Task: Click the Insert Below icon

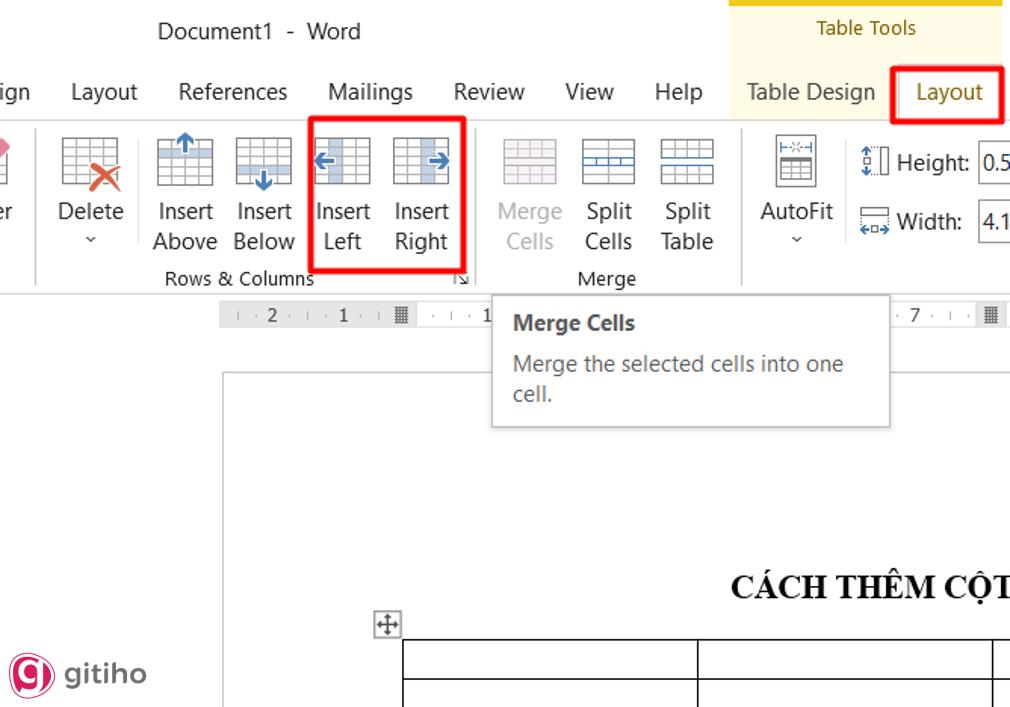Action: tap(264, 160)
